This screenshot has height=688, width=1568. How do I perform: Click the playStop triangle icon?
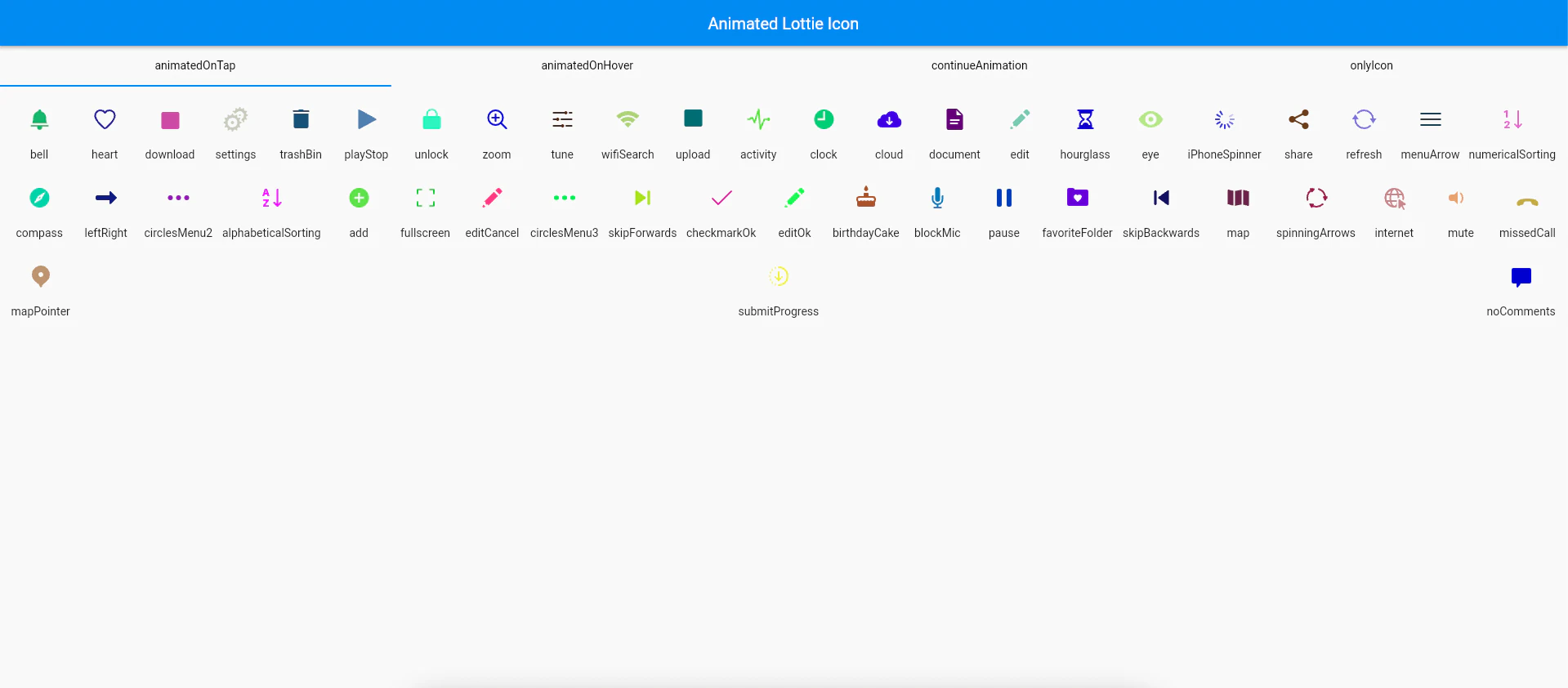coord(367,119)
